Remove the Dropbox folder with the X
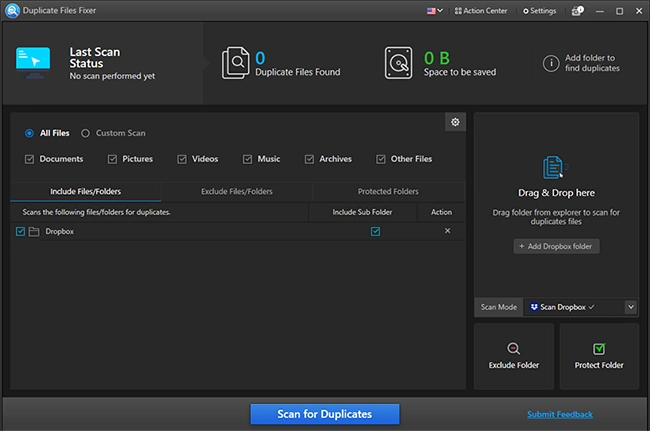The width and height of the screenshot is (650, 431). point(447,231)
